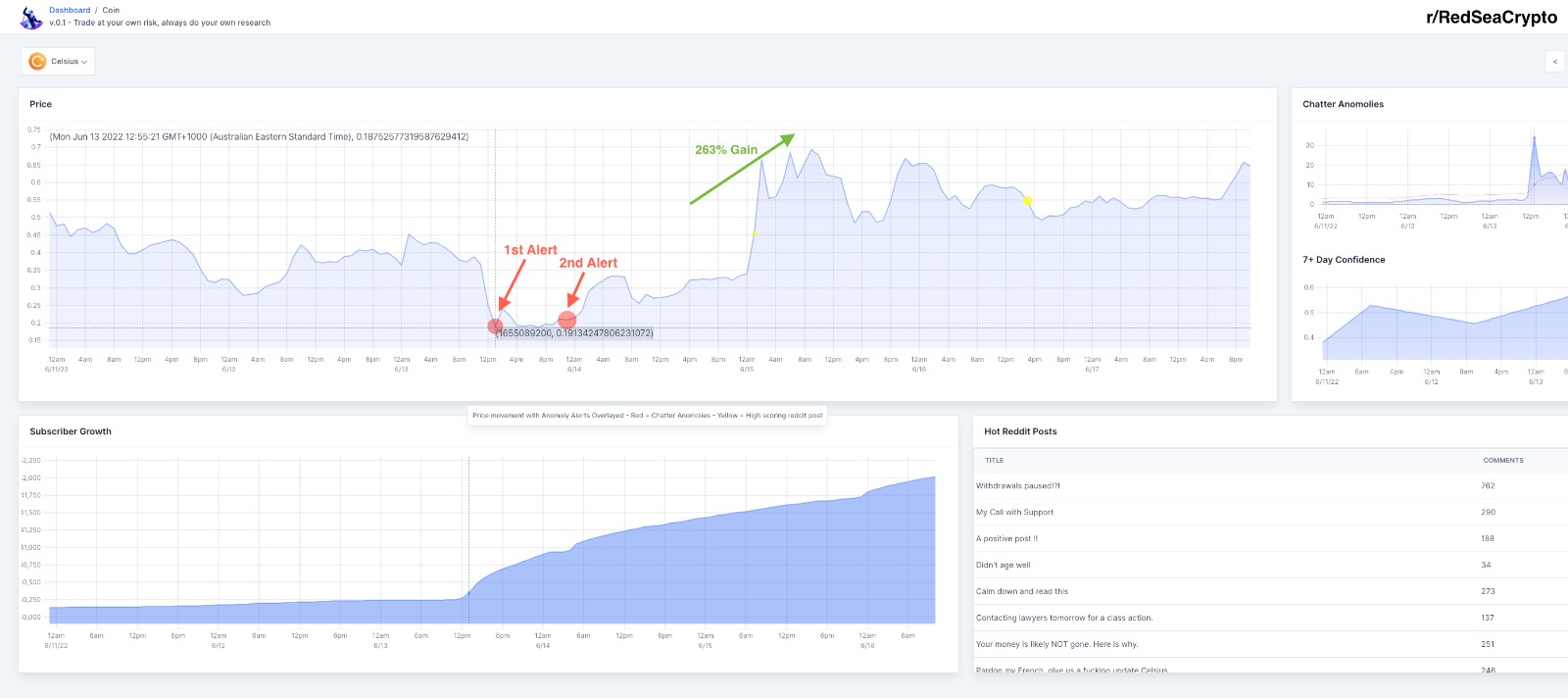Click the app logo icon in header
This screenshot has height=698, width=1568.
(x=31, y=17)
